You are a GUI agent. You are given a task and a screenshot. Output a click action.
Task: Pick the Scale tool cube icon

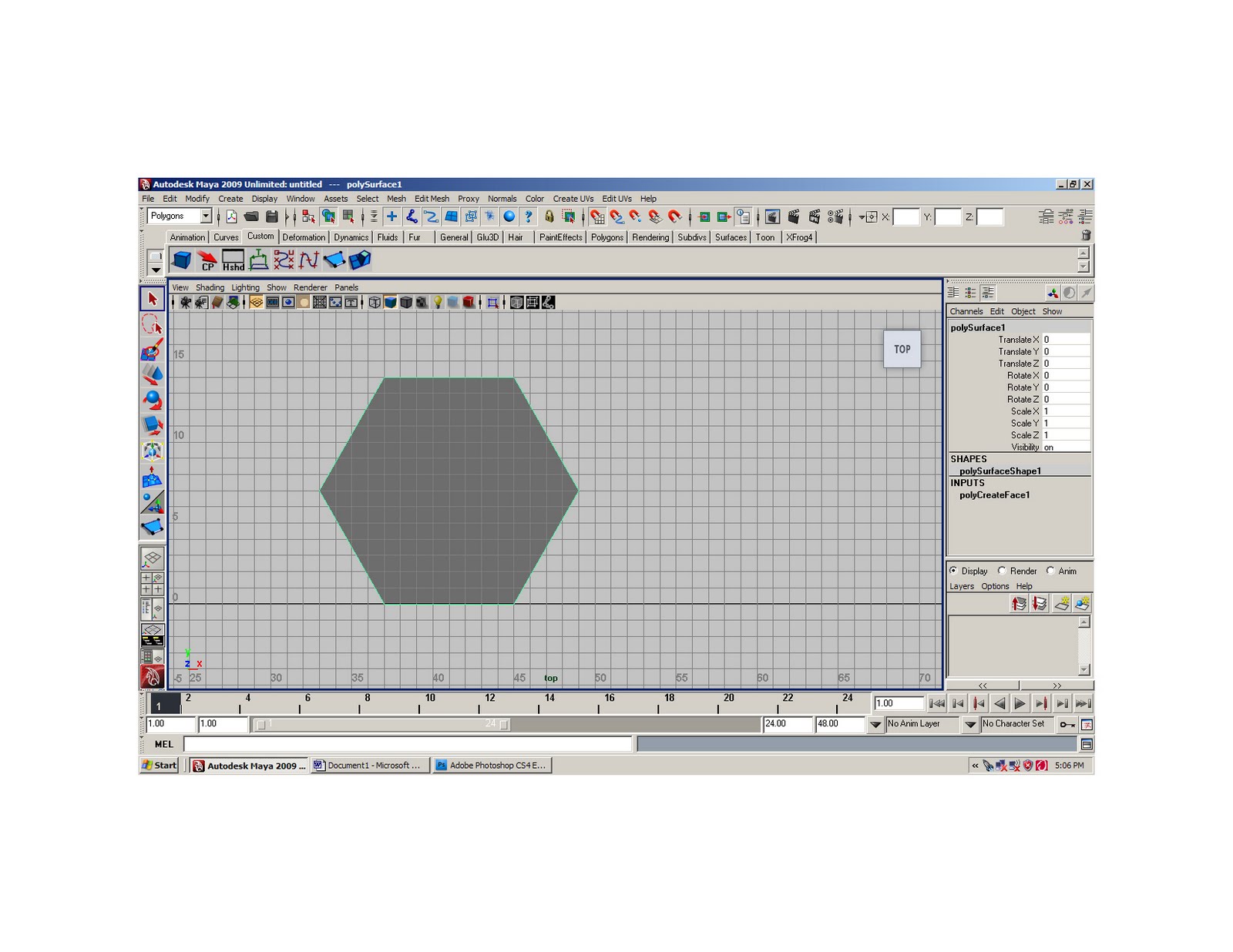tap(152, 425)
